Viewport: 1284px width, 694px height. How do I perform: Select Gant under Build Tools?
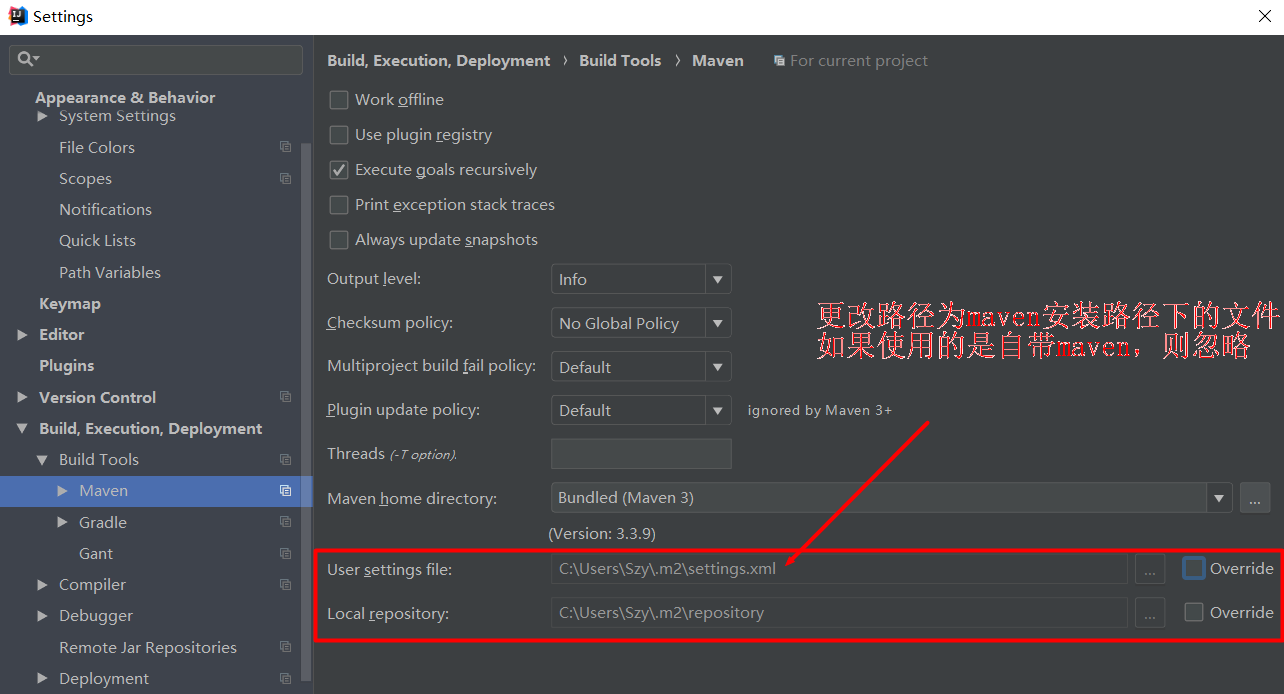[96, 553]
